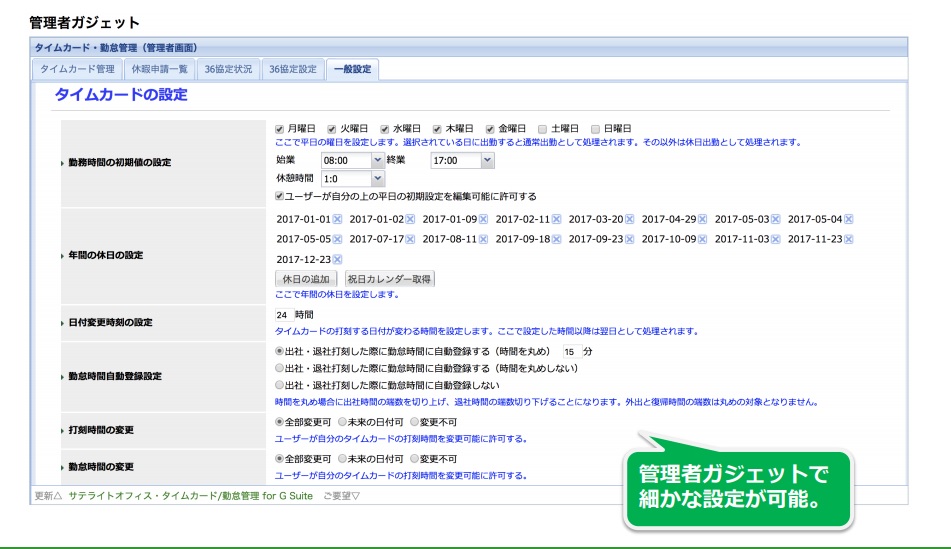951x549 pixels.
Task: Enable the 日曜日 checkbox
Action: [596, 129]
